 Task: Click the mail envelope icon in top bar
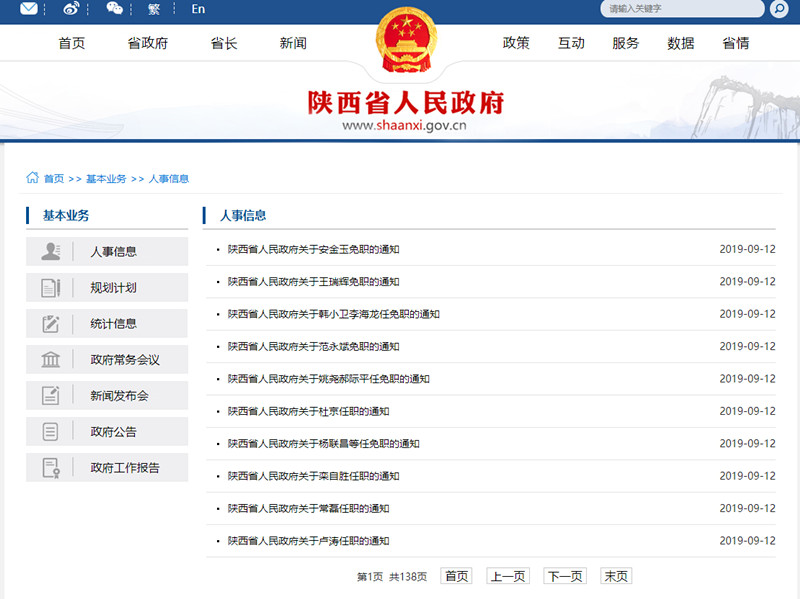[x=30, y=9]
